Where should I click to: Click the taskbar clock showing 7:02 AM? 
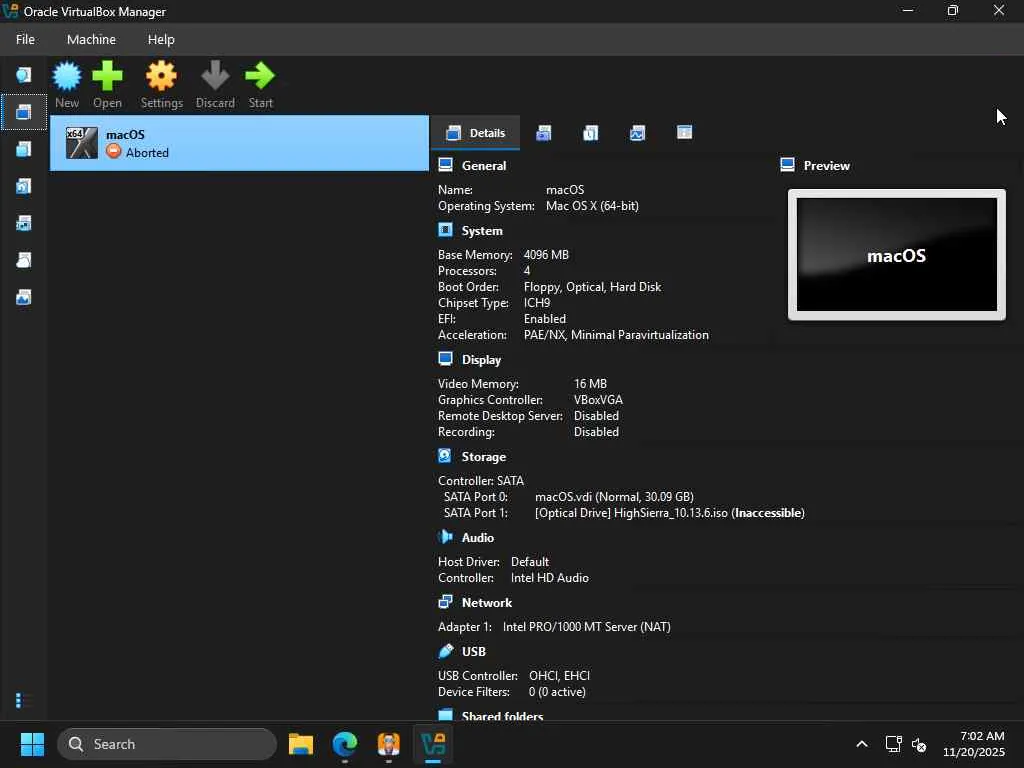[974, 744]
